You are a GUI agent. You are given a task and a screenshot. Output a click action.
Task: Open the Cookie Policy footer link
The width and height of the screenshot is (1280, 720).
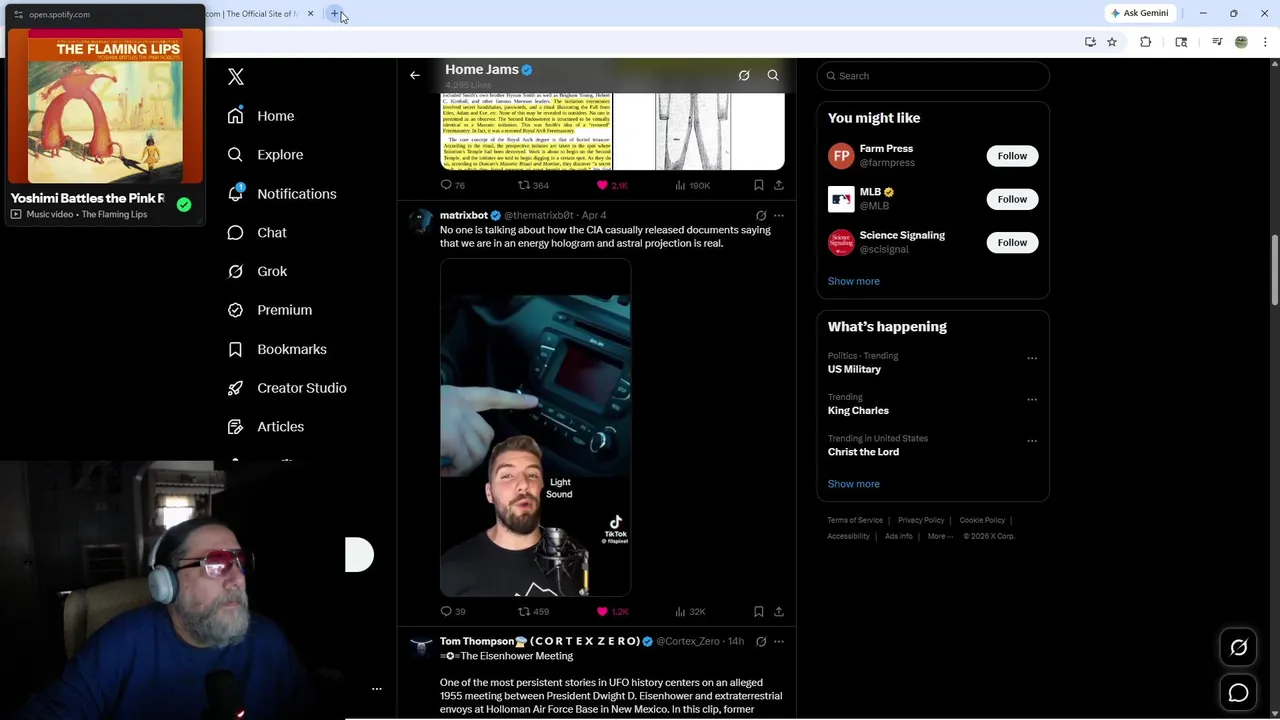pos(982,520)
